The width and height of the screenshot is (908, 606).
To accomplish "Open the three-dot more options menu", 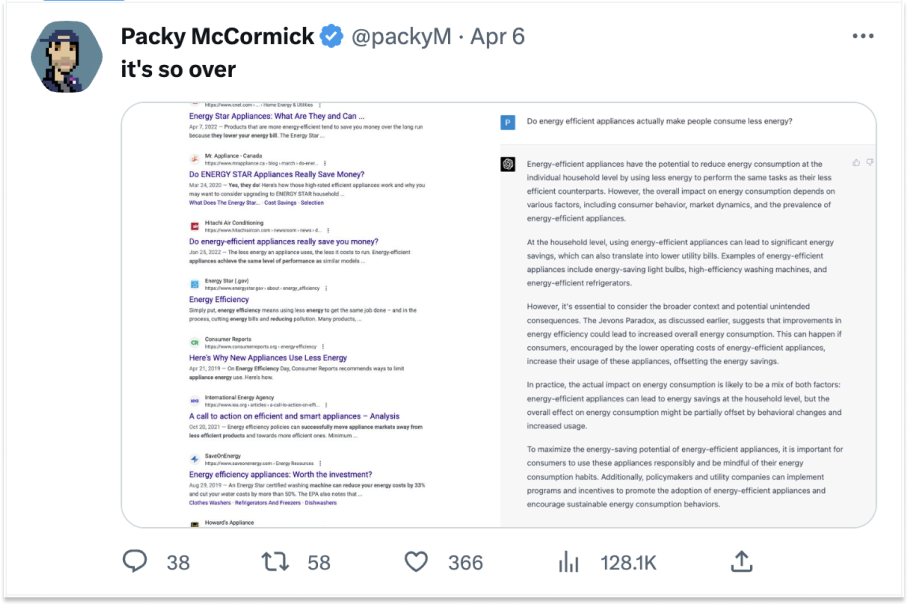I will click(863, 36).
